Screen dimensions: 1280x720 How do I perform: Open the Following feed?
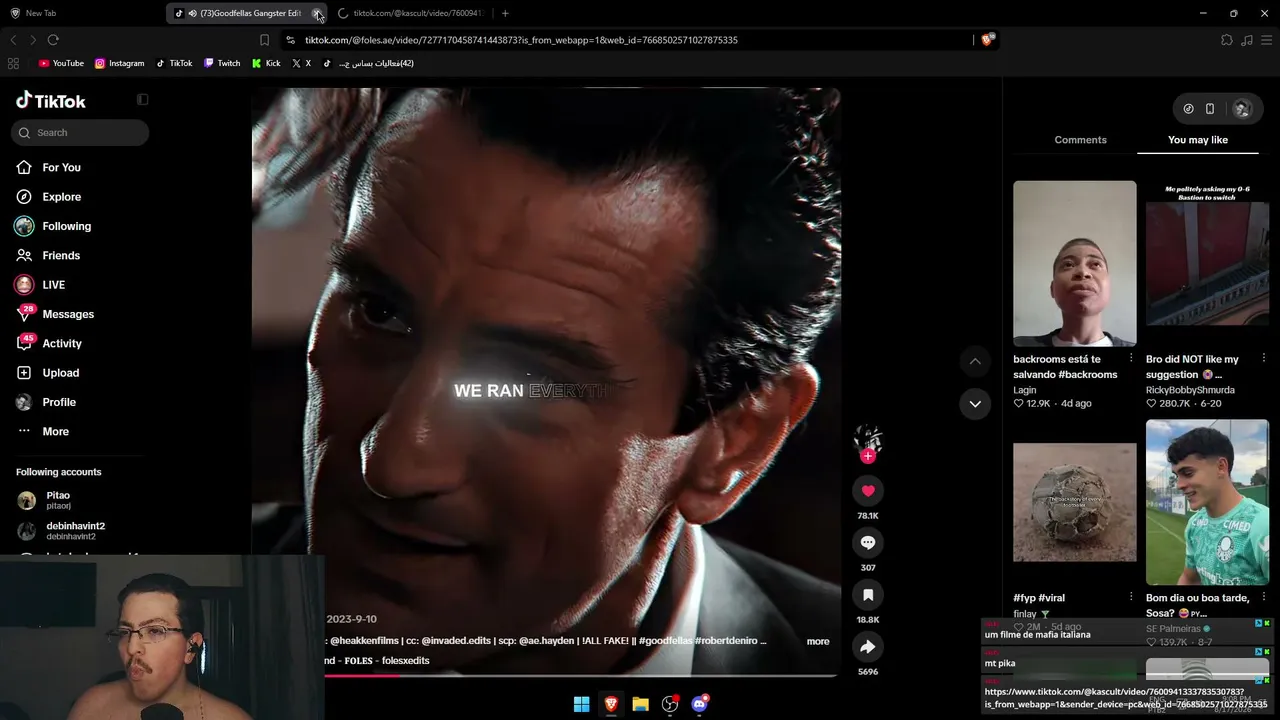(x=66, y=226)
